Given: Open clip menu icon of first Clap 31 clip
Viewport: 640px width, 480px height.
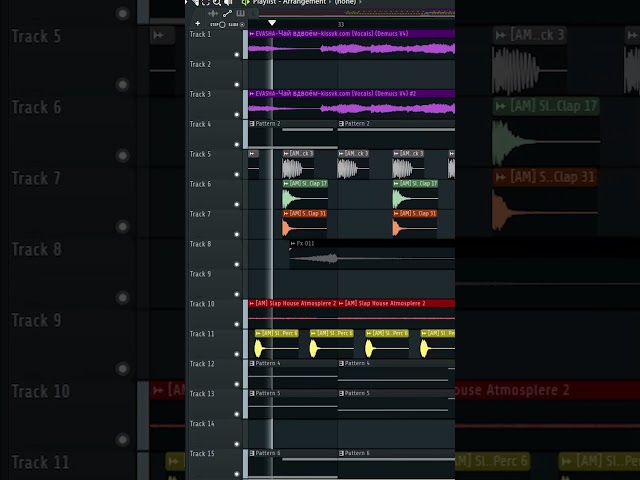Looking at the screenshot, I should [x=286, y=213].
